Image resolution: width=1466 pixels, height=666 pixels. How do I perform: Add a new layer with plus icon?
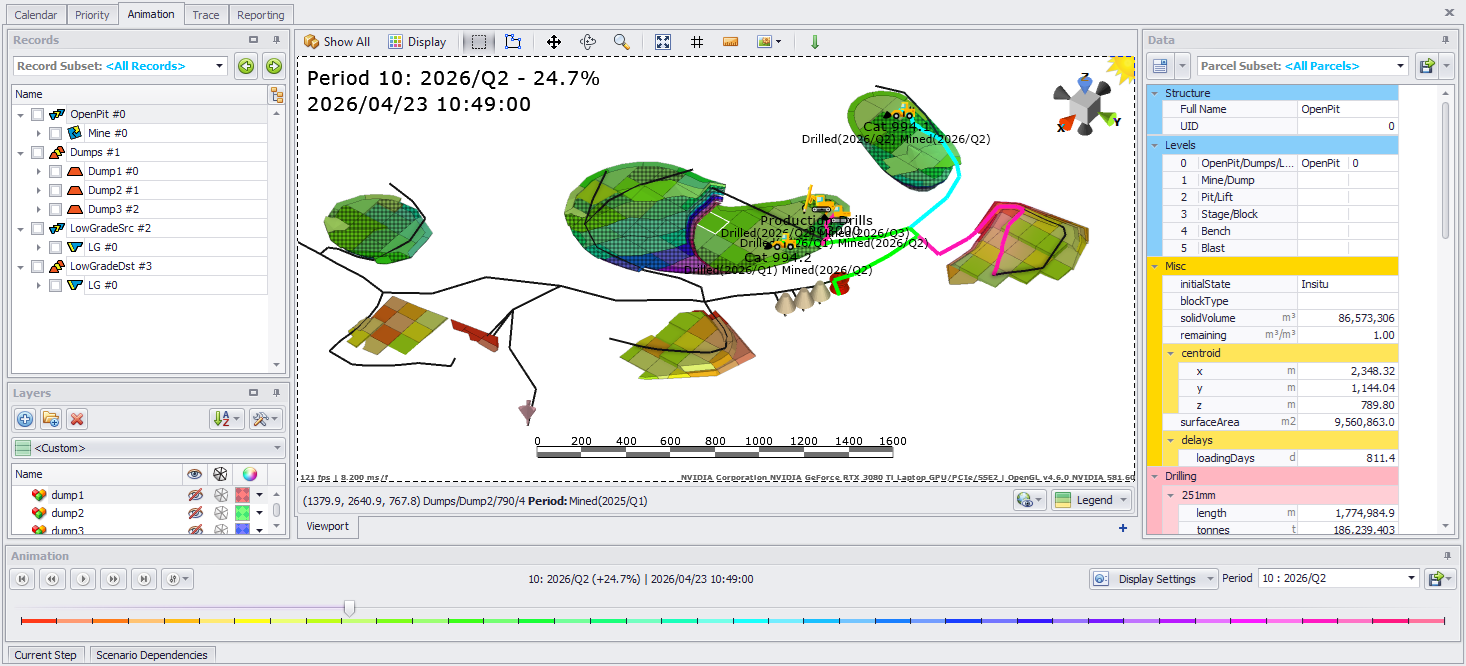coord(25,419)
